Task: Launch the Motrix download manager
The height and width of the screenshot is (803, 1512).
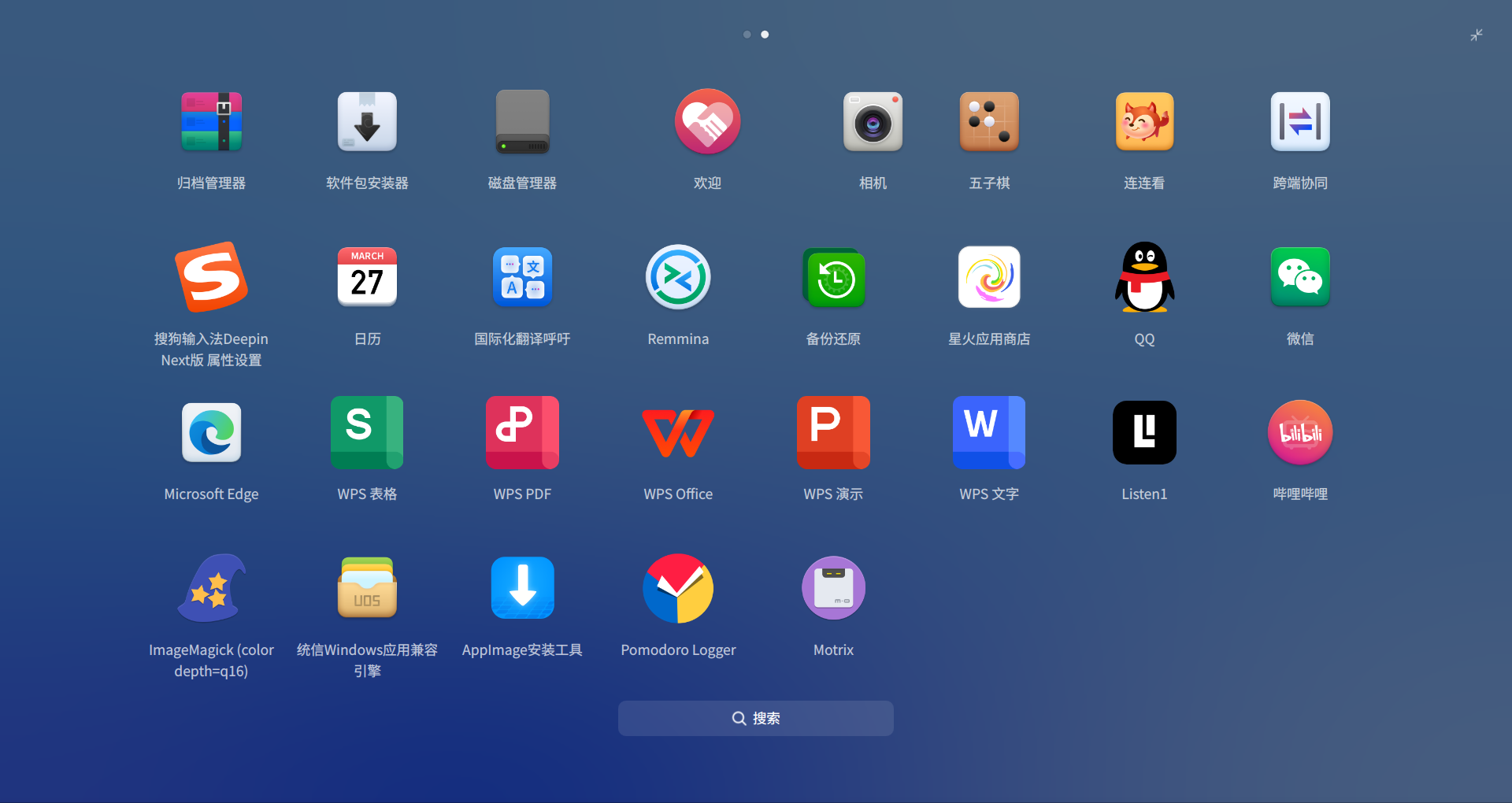Action: [x=833, y=588]
